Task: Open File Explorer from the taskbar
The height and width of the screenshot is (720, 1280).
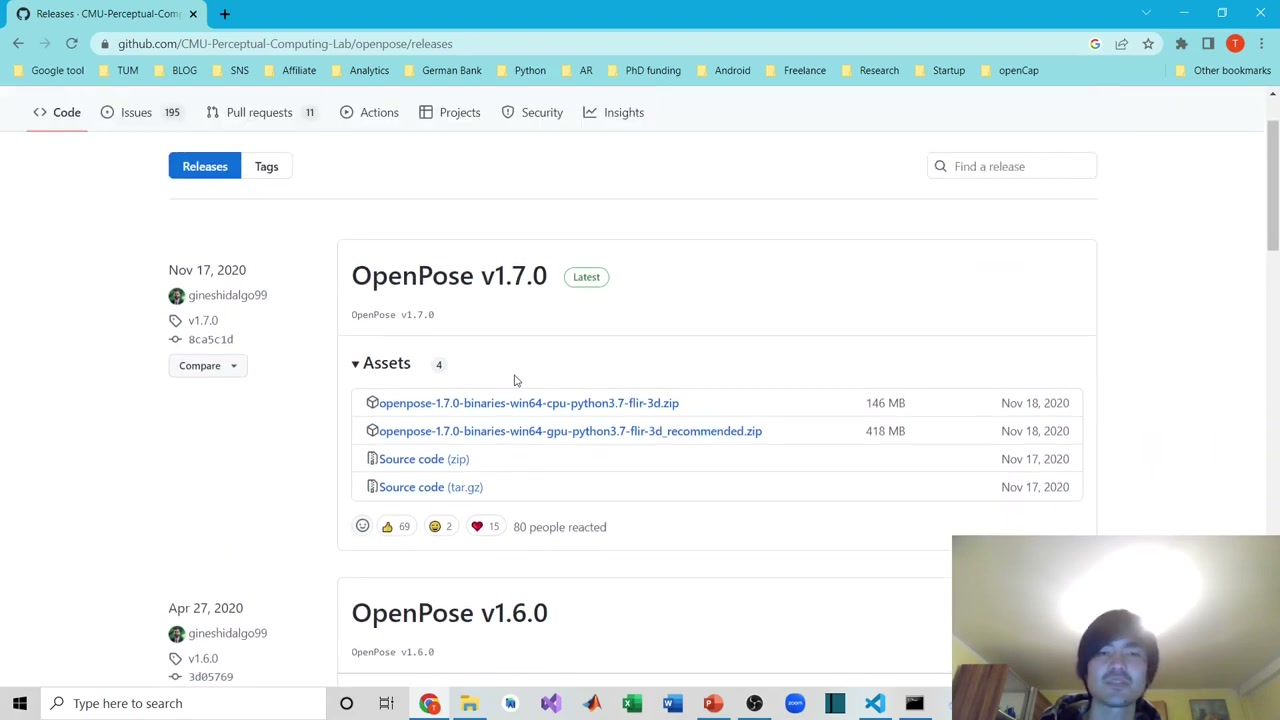Action: [x=469, y=703]
